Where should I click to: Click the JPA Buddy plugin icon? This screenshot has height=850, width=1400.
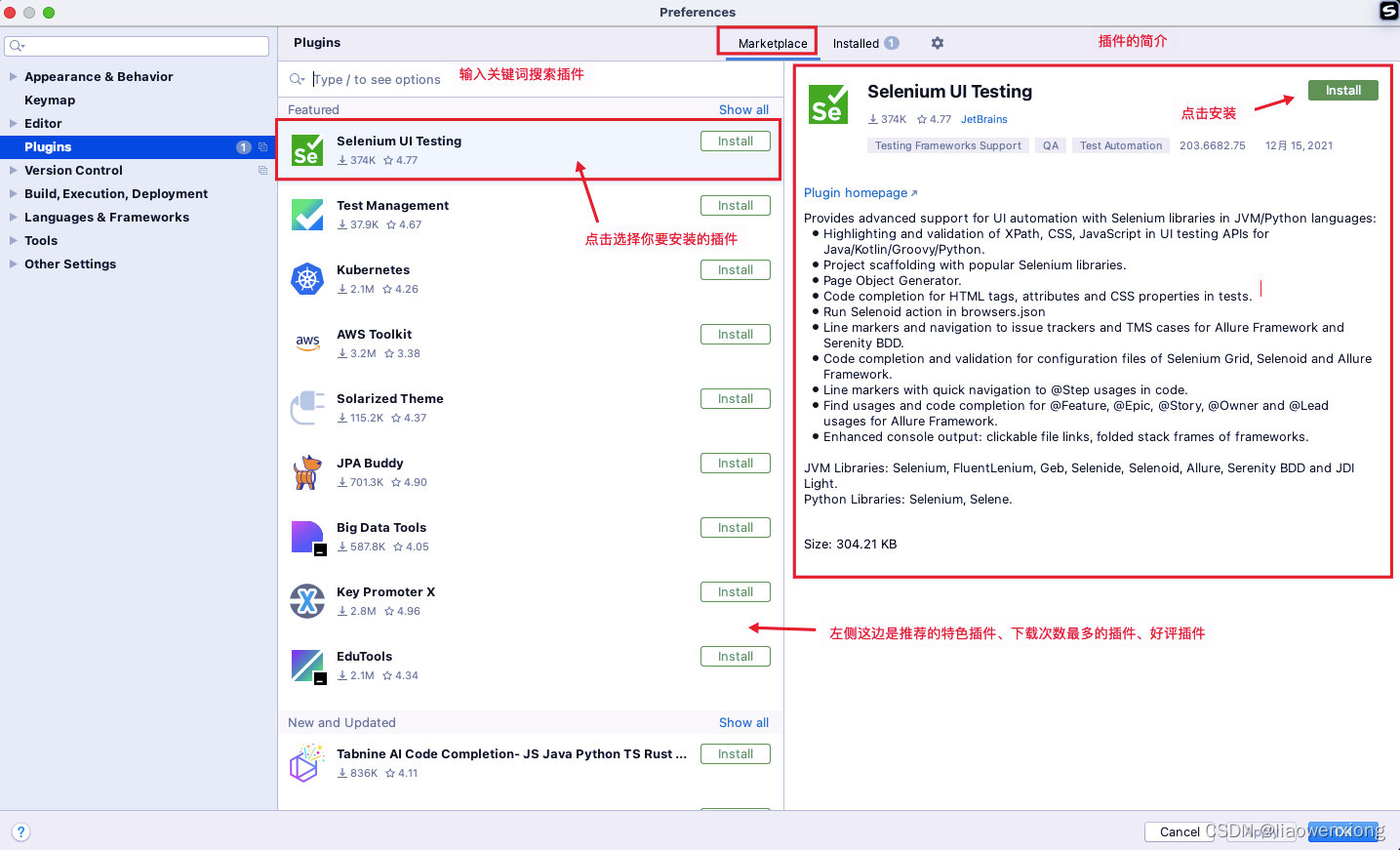(307, 472)
